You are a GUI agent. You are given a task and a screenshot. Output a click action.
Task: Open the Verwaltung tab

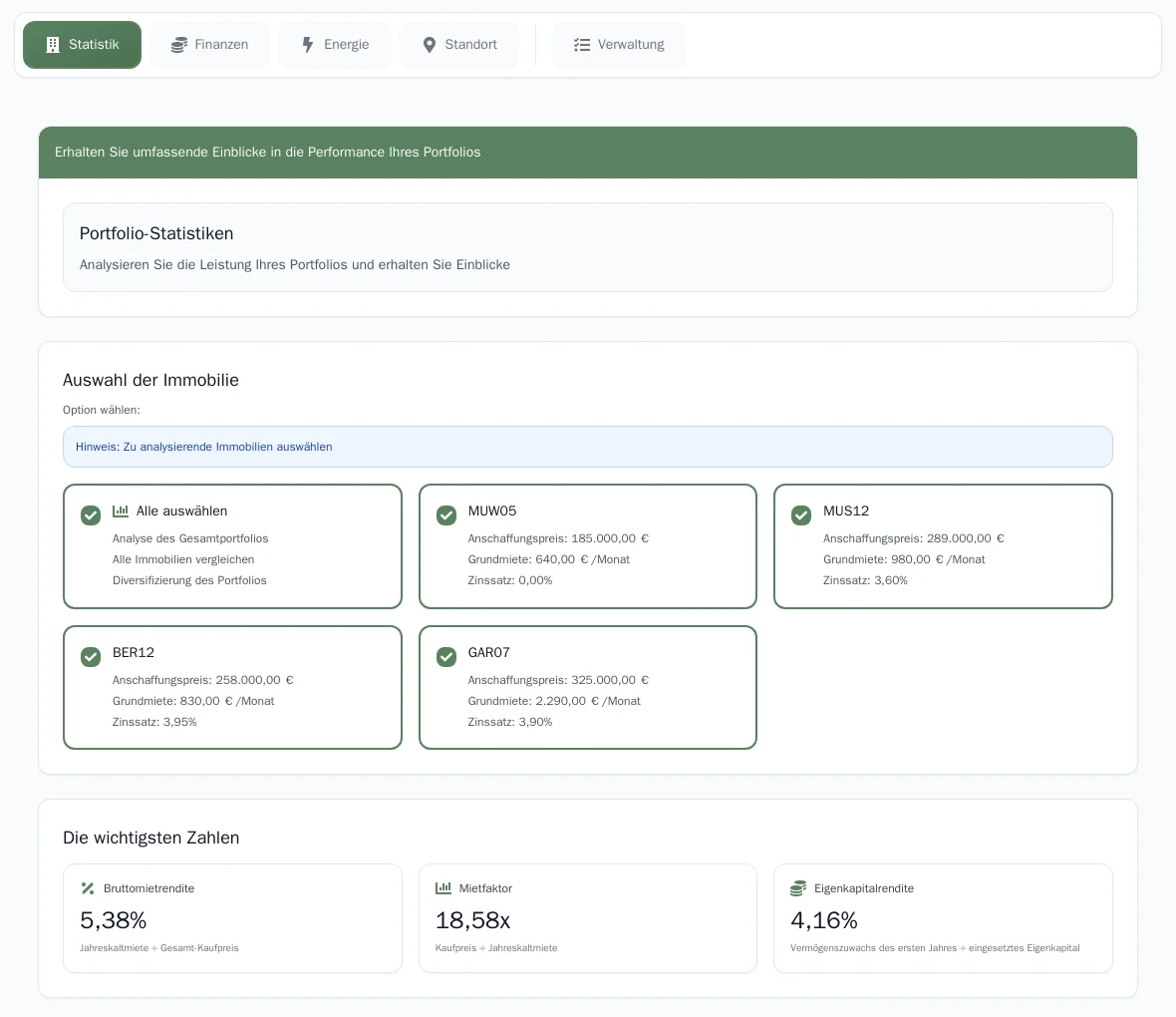point(619,45)
